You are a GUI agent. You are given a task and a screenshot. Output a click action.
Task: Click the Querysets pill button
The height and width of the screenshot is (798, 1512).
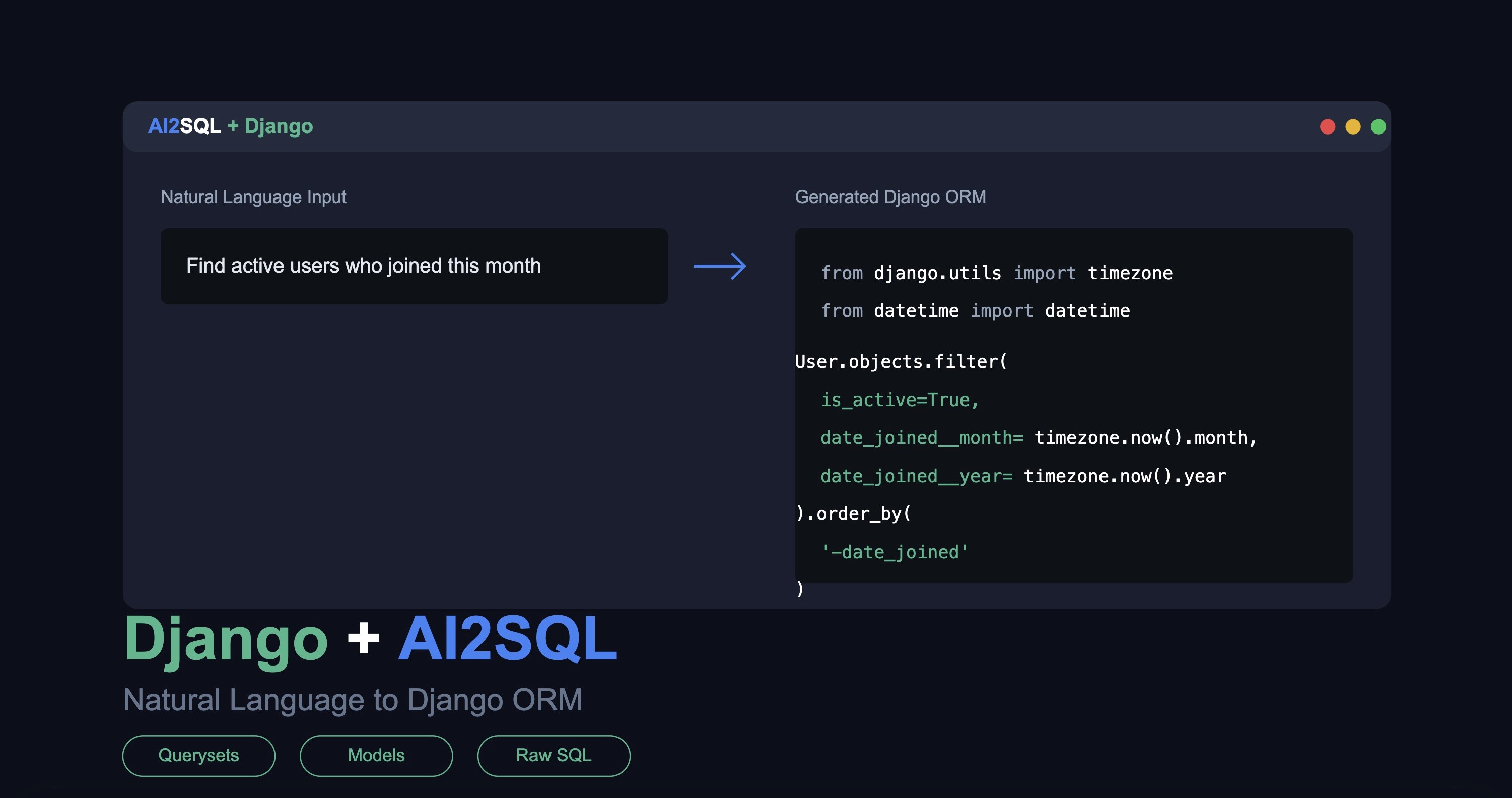point(198,755)
